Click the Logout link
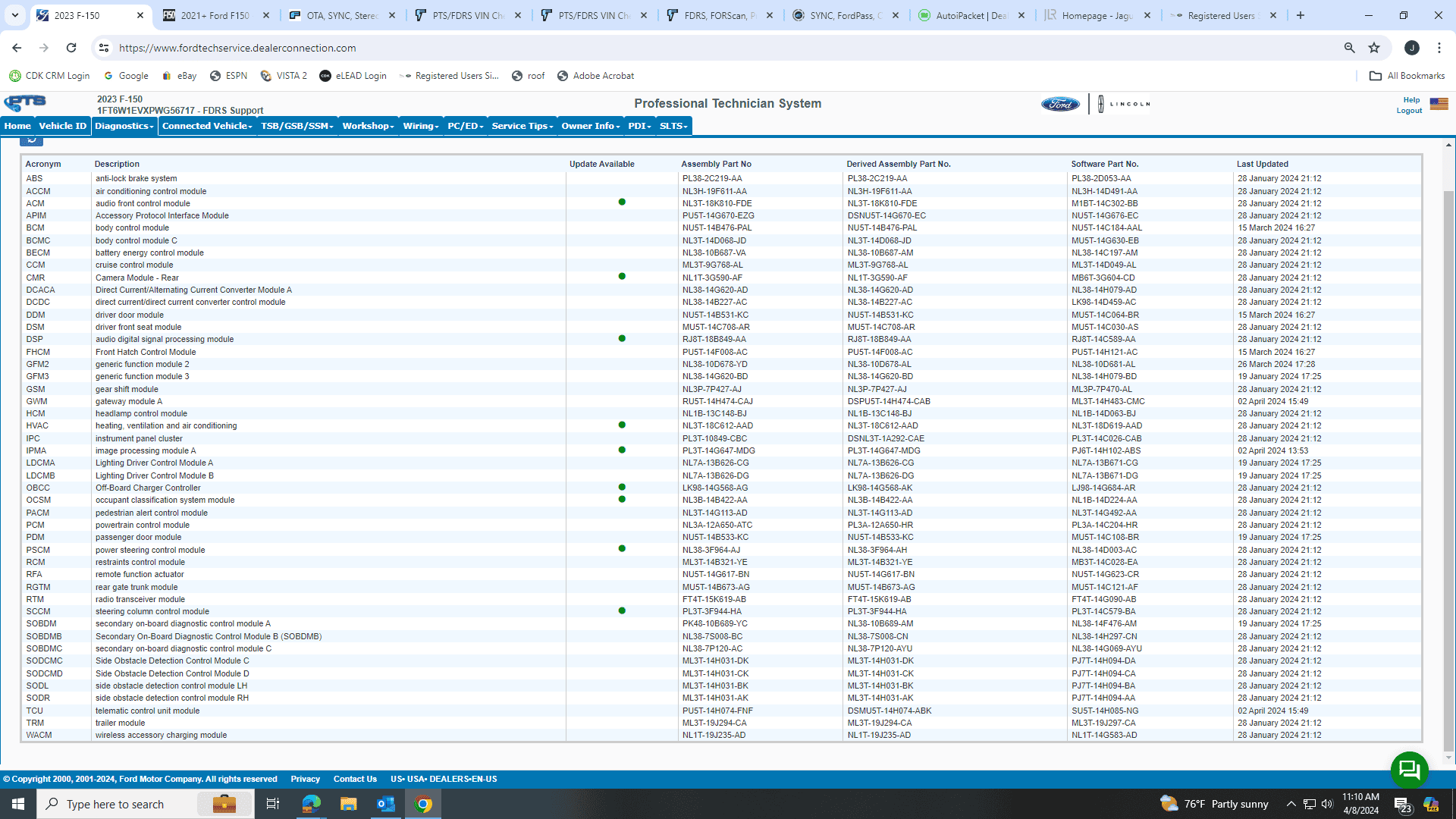Image resolution: width=1456 pixels, height=819 pixels. pos(1409,111)
